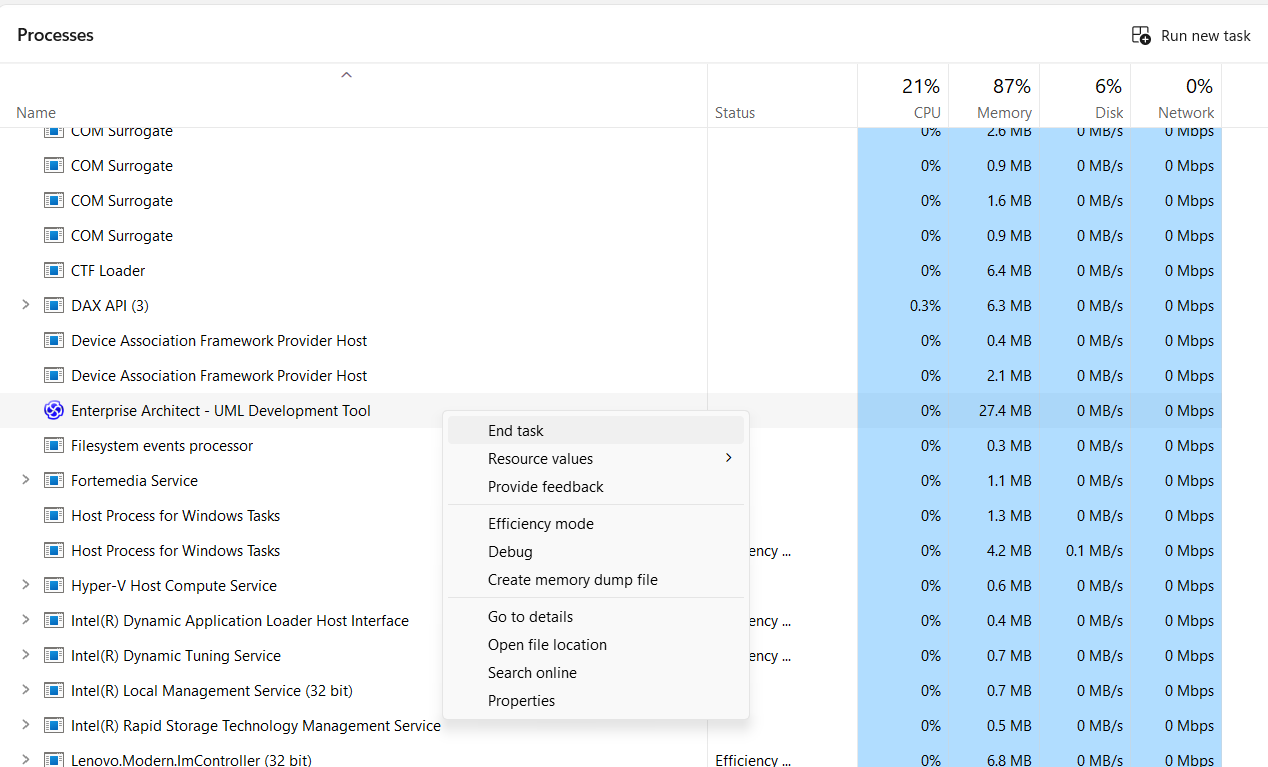
Task: Click the Intel(R) Dynamic Tuning Service icon
Action: pos(54,656)
